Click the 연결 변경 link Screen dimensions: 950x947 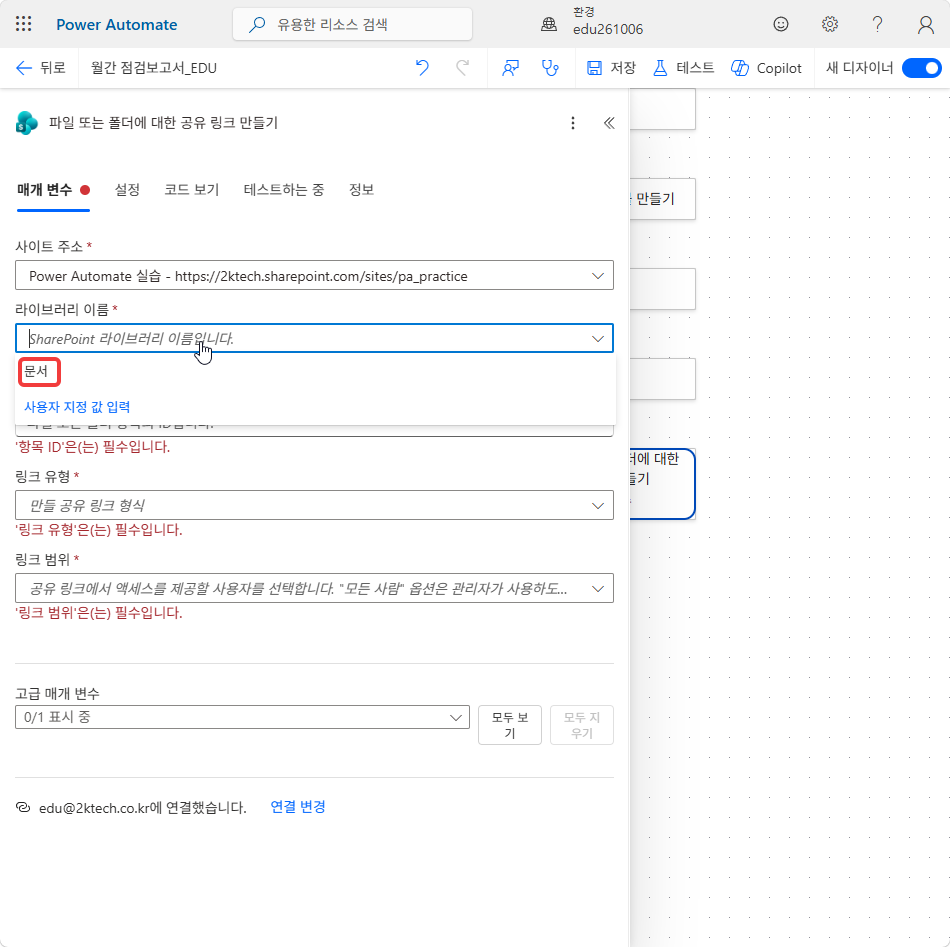click(297, 807)
